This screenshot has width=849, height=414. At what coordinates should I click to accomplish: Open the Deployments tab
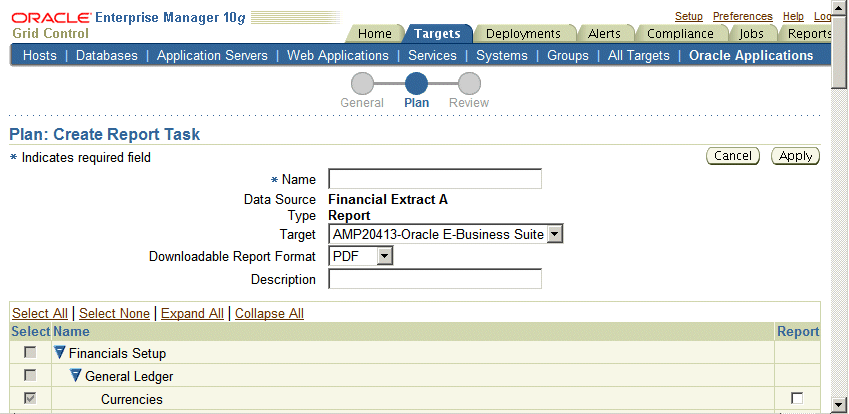[523, 34]
